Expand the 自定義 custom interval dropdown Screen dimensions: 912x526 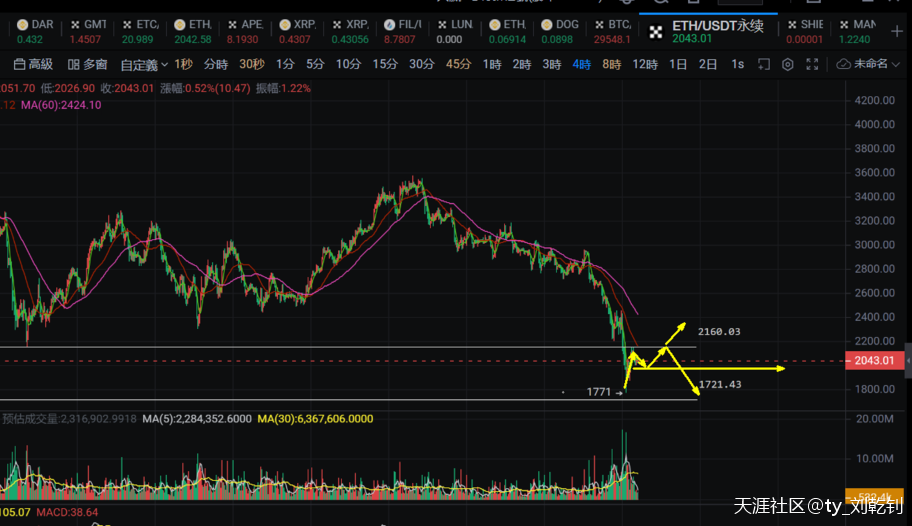tap(144, 65)
